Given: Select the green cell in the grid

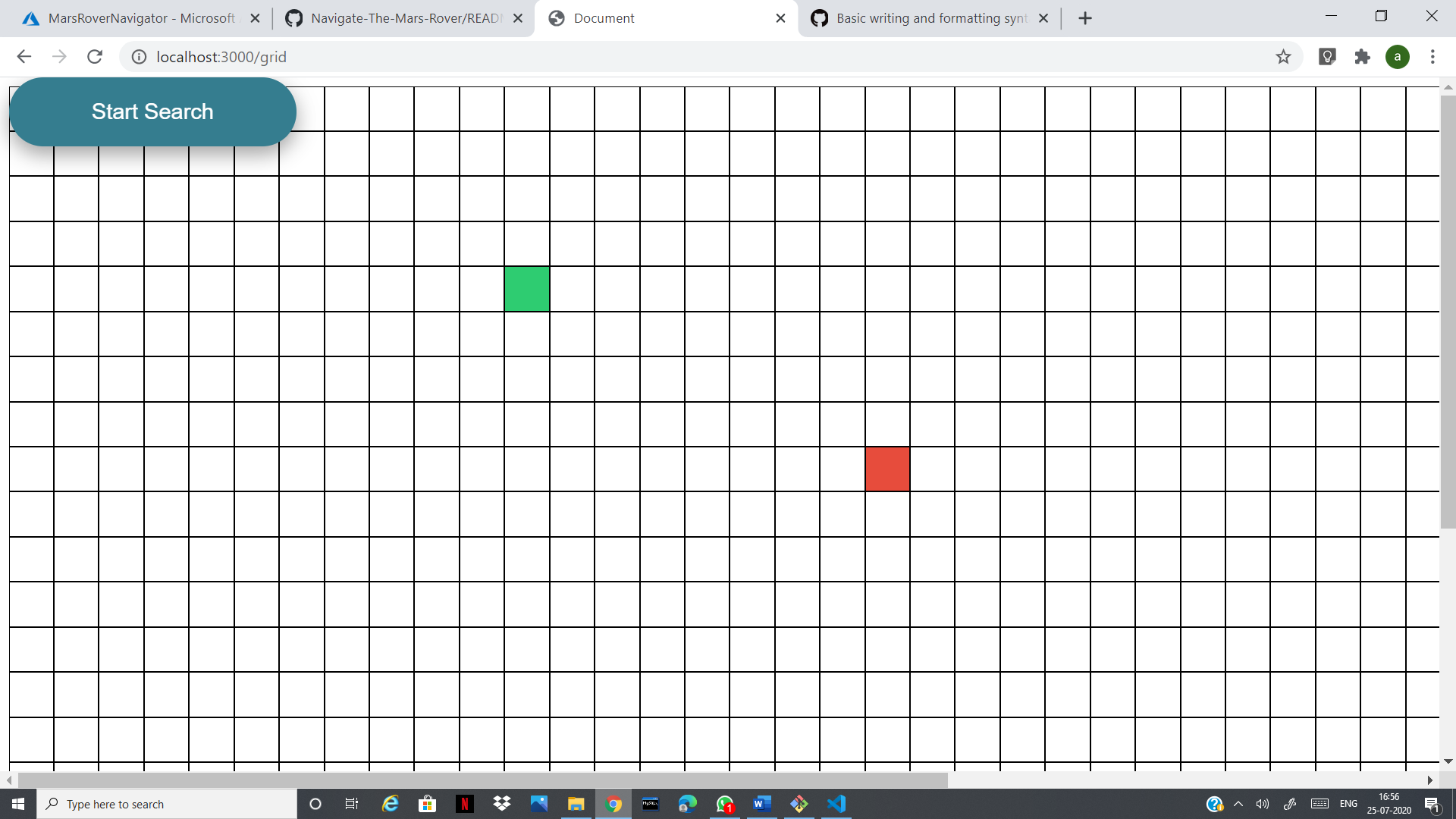Looking at the screenshot, I should click(x=526, y=288).
